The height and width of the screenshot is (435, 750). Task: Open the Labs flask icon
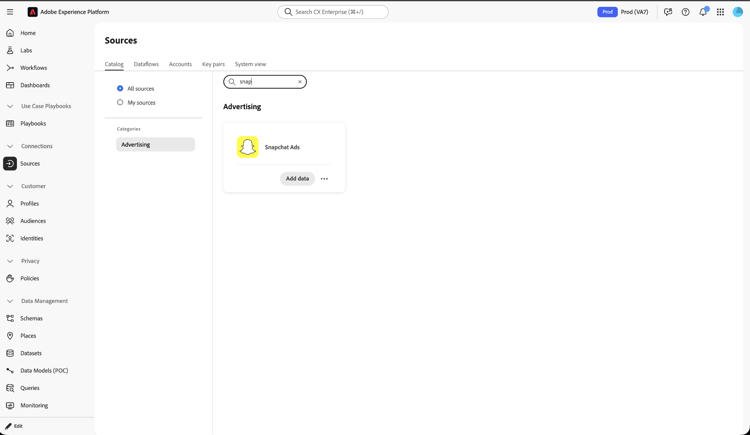coord(10,50)
